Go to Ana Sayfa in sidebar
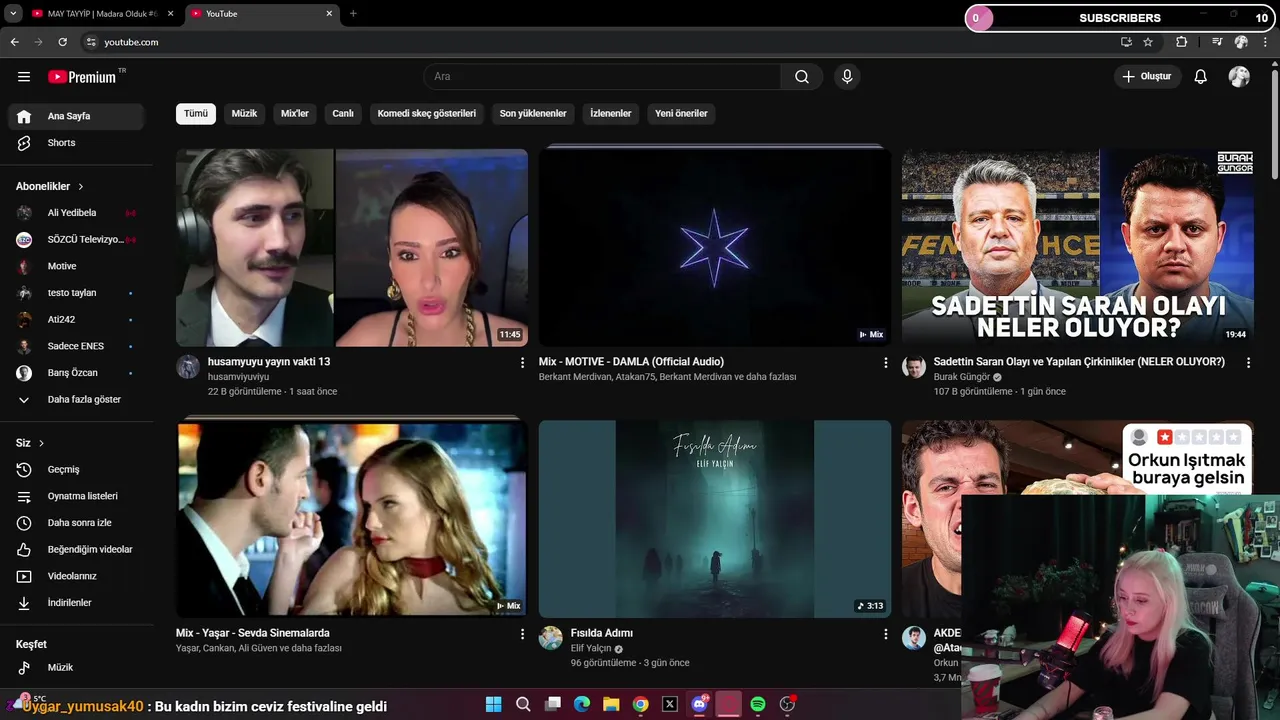 [x=76, y=116]
